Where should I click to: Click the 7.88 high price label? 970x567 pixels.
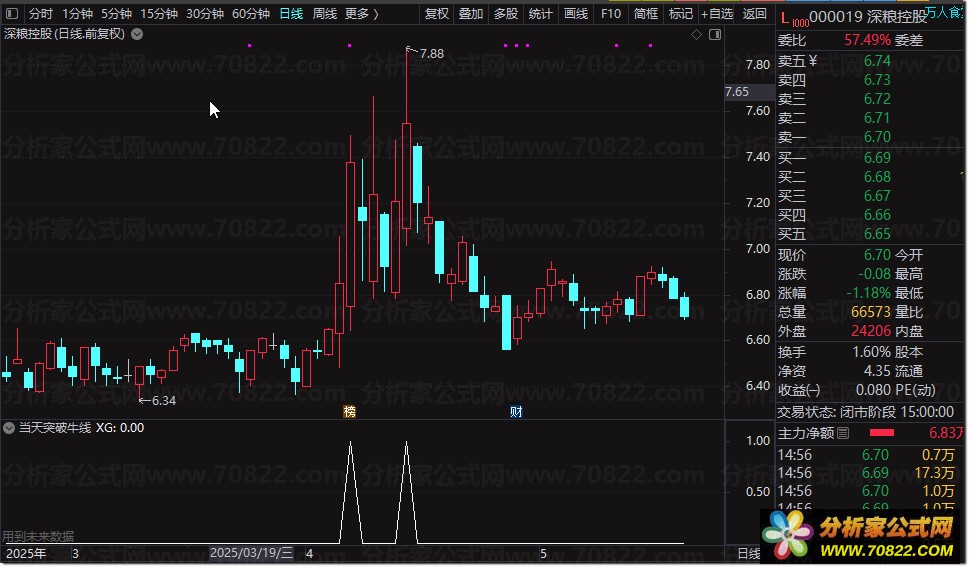tap(431, 54)
